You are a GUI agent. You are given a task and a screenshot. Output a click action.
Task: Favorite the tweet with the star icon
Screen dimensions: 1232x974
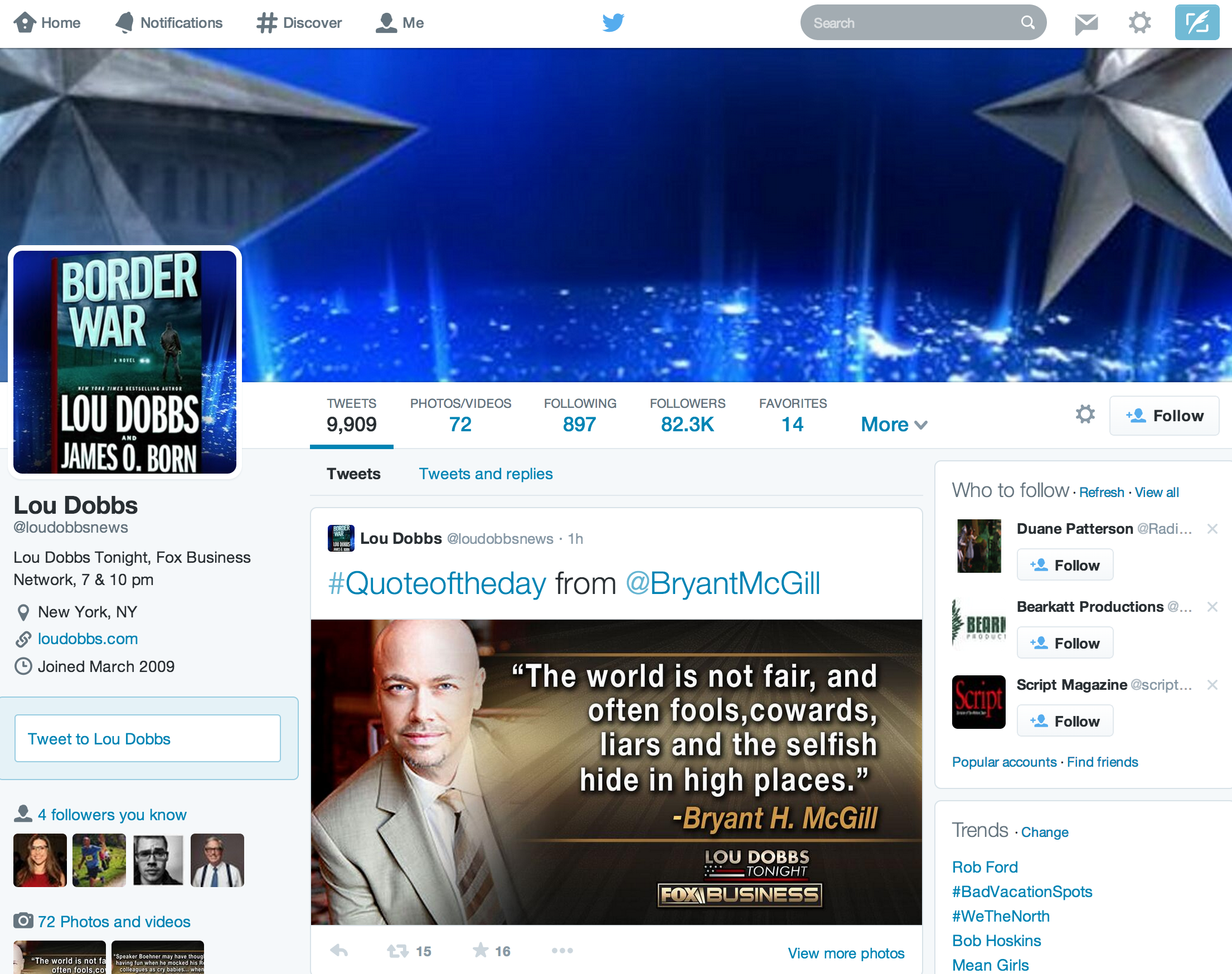[x=480, y=950]
